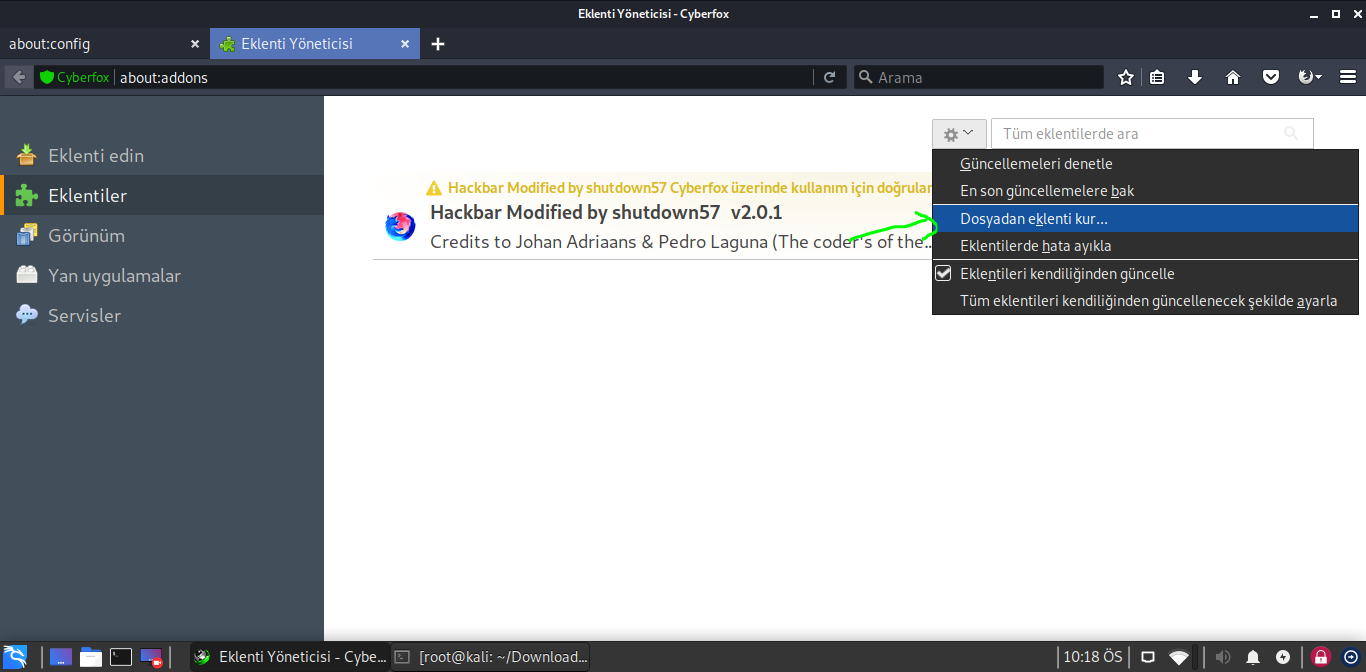
Task: Click the browser back arrow button
Action: (x=19, y=77)
